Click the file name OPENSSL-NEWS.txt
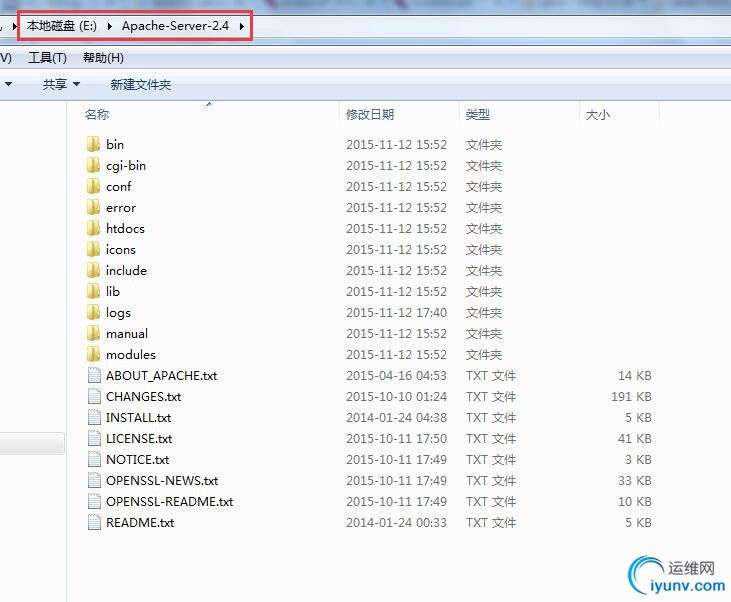 162,481
